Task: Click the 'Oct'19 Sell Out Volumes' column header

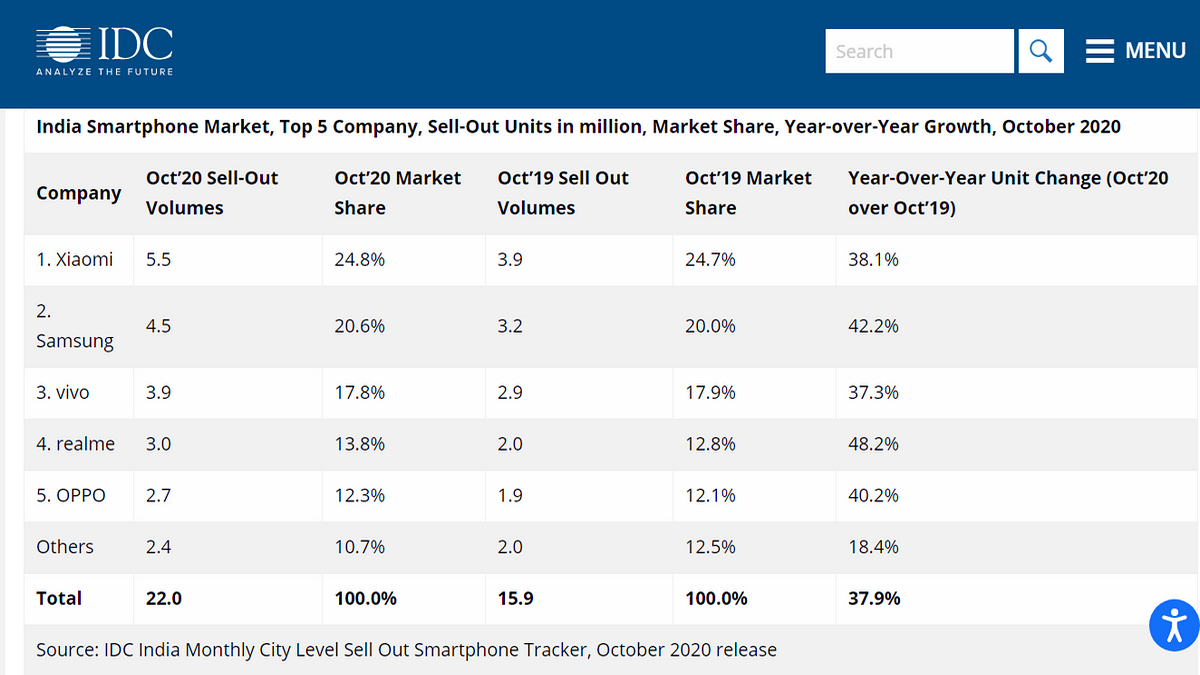Action: pyautogui.click(x=563, y=193)
